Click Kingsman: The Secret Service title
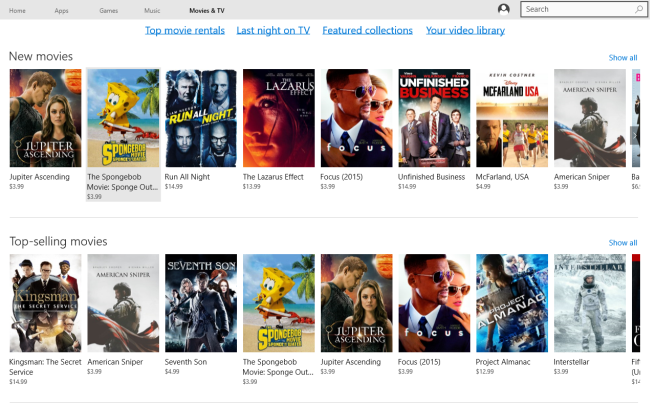650x408 pixels. (x=45, y=367)
